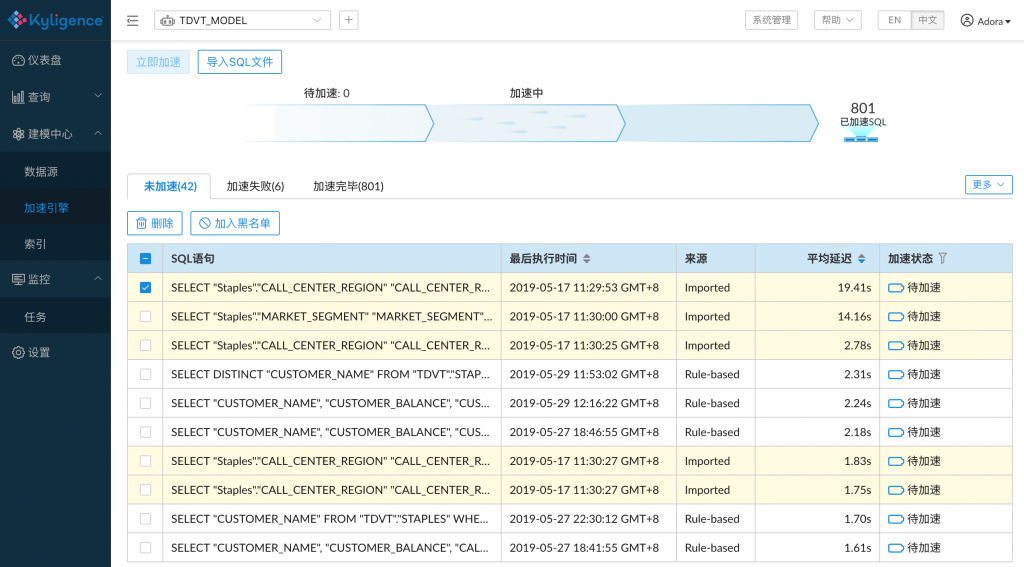This screenshot has width=1024, height=567.
Task: Sort by 平均延迟 column arrows
Action: click(862, 259)
